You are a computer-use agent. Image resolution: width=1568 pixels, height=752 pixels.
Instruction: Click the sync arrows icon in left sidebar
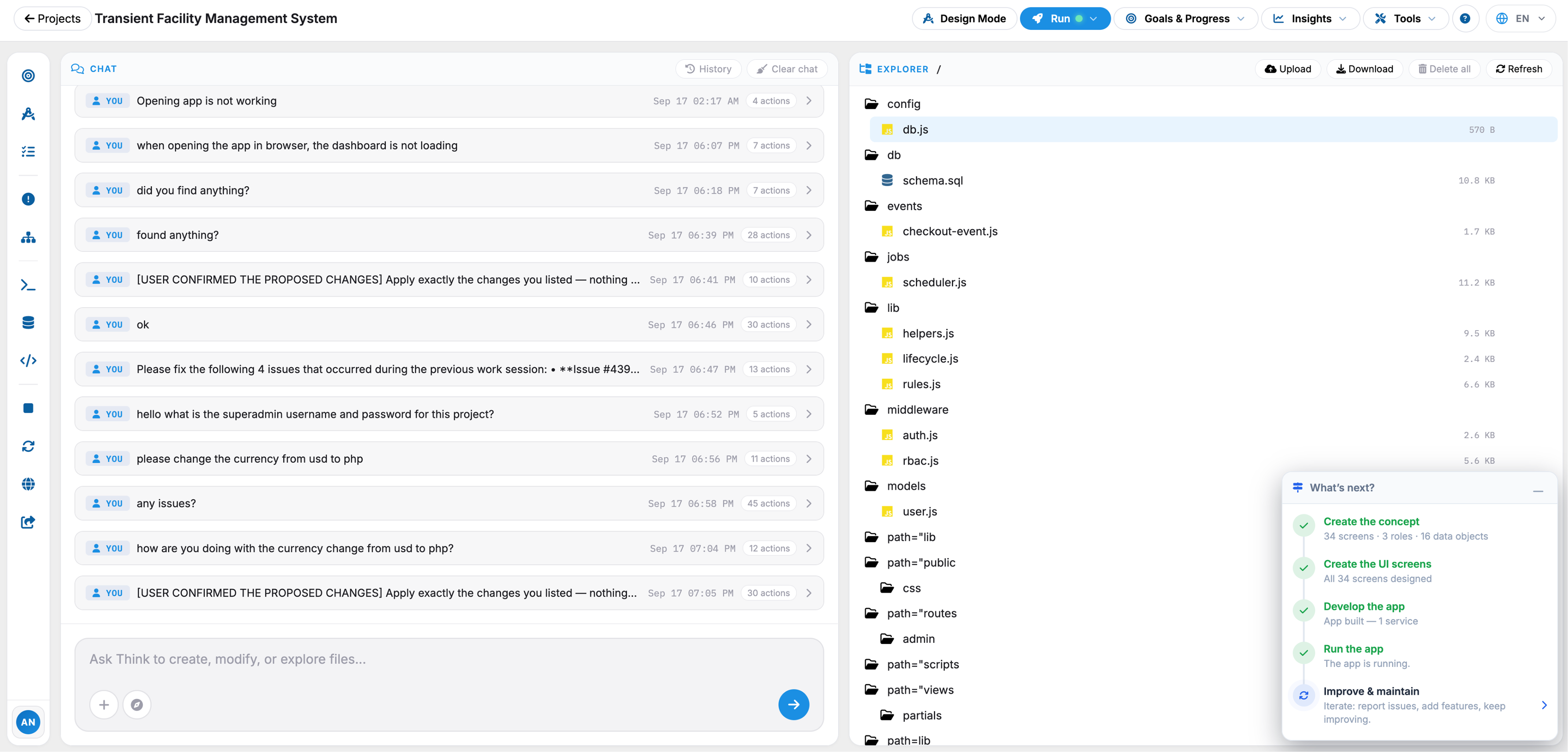pyautogui.click(x=28, y=446)
